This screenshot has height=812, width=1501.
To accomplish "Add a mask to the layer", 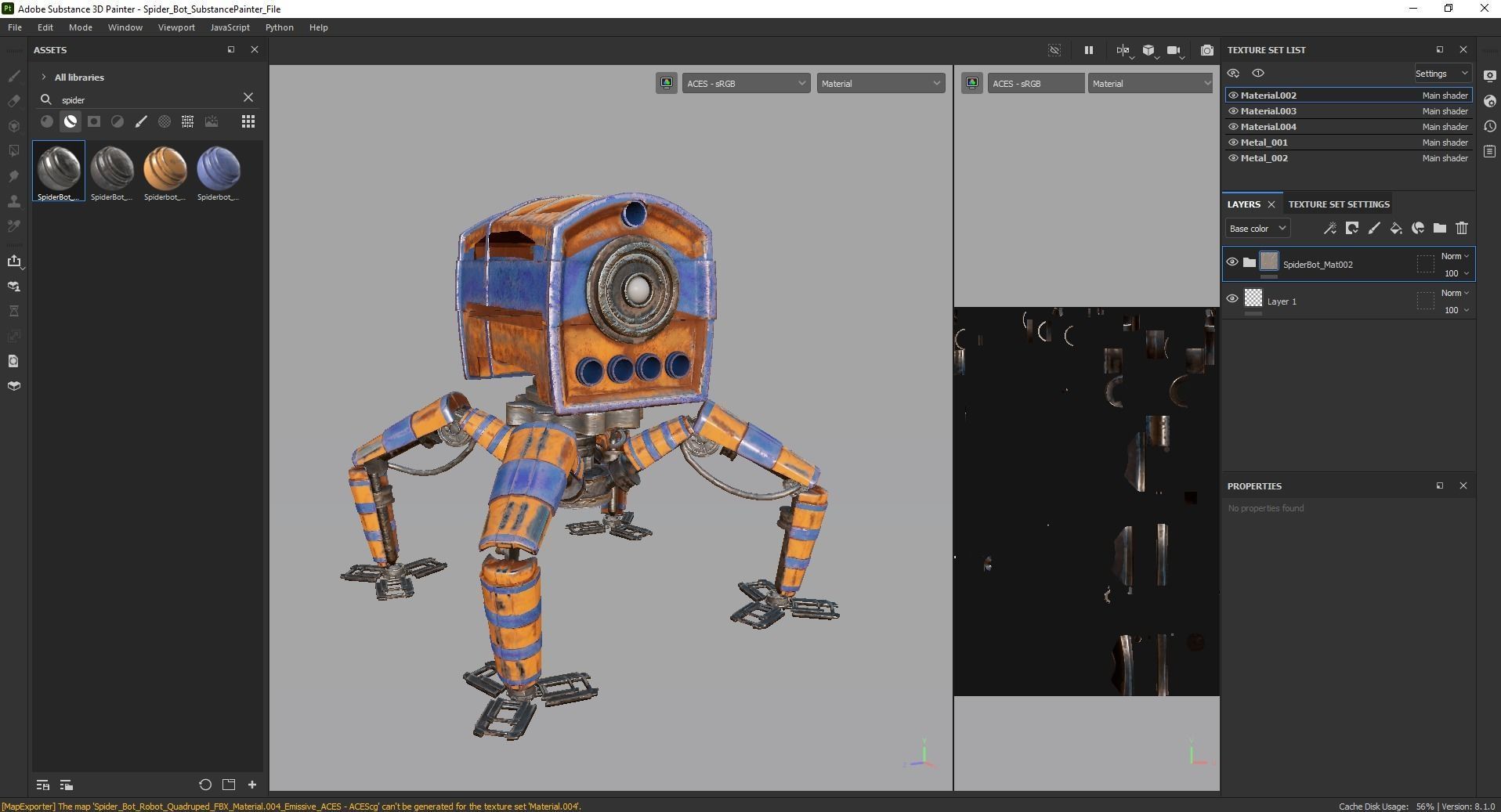I will point(1351,229).
